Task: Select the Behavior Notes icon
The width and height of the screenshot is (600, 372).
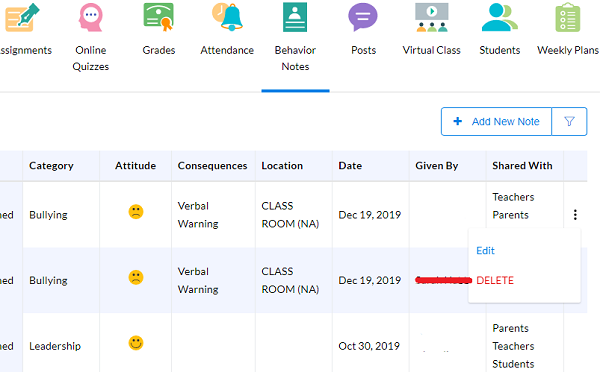Action: tap(295, 17)
